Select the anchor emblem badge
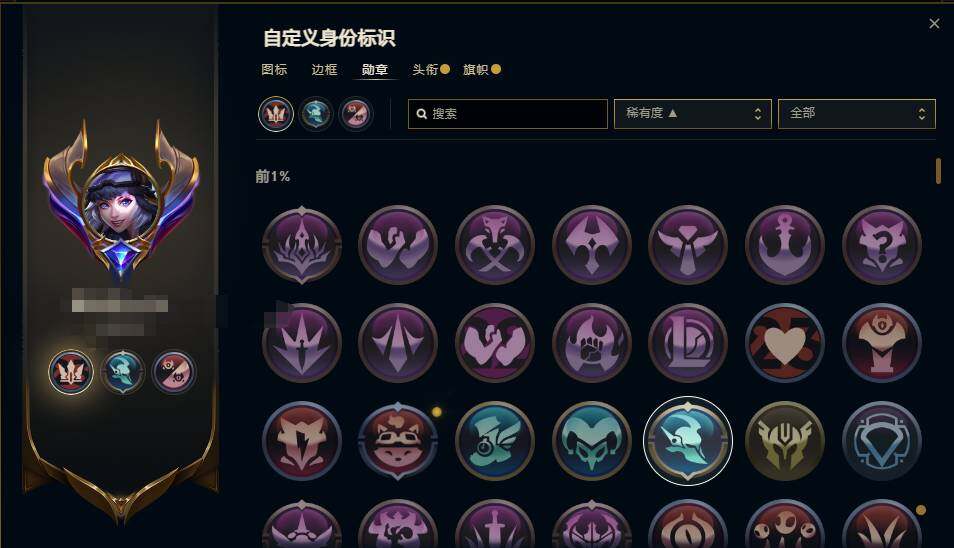 pyautogui.click(x=785, y=245)
